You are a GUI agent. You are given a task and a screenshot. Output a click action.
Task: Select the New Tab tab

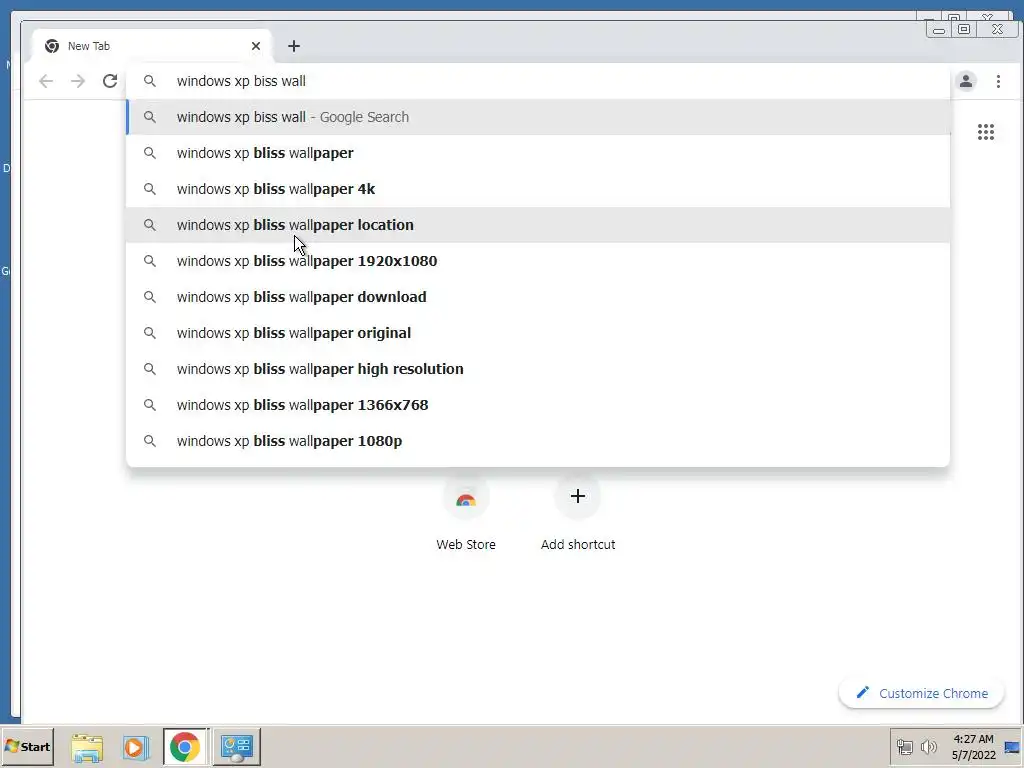pos(153,46)
